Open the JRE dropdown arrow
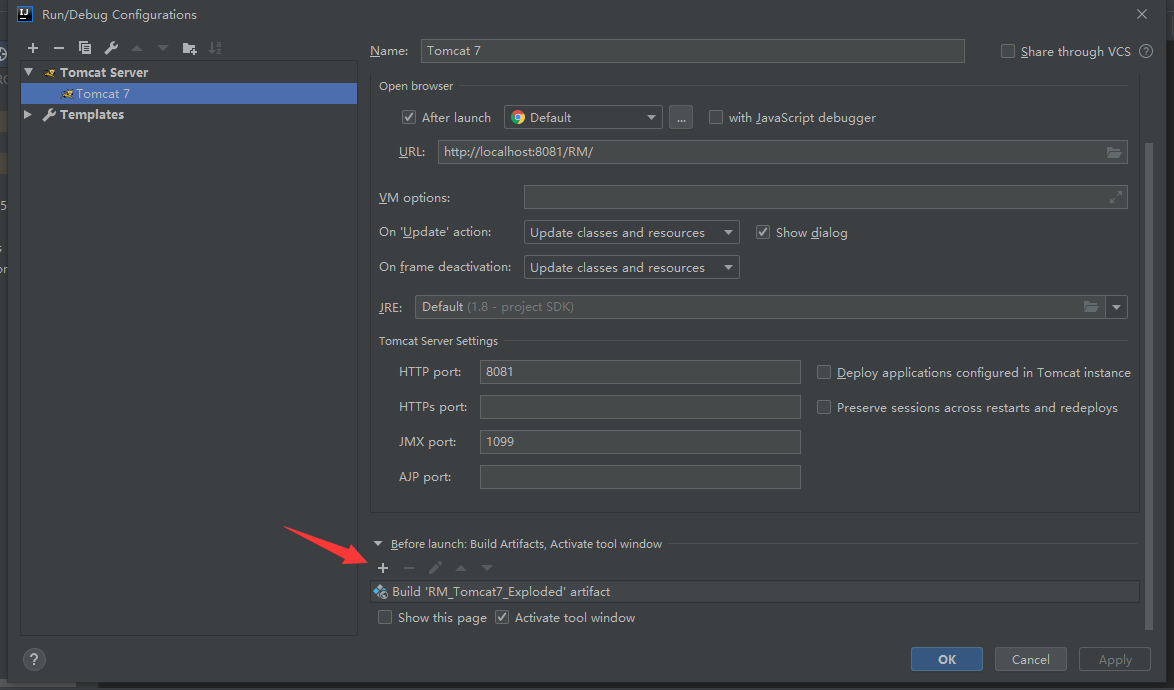 click(x=1116, y=307)
